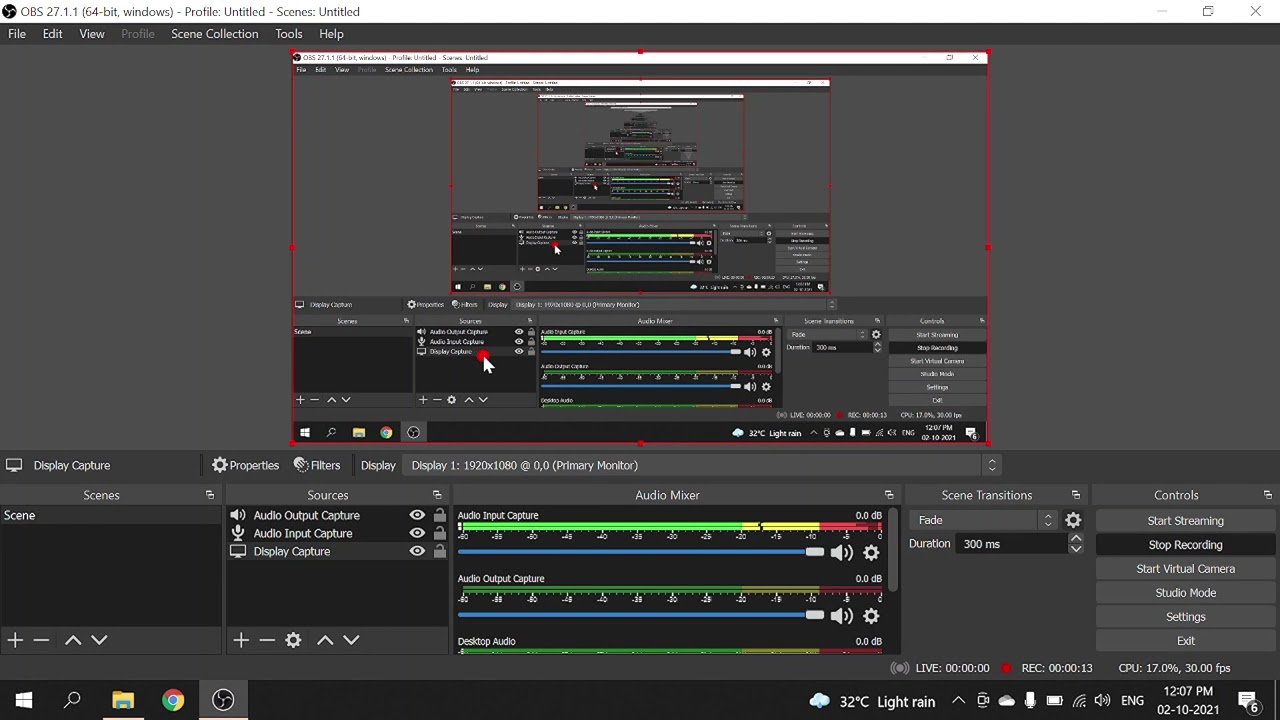This screenshot has width=1280, height=720.
Task: Open the Scene Collection menu
Action: click(214, 34)
